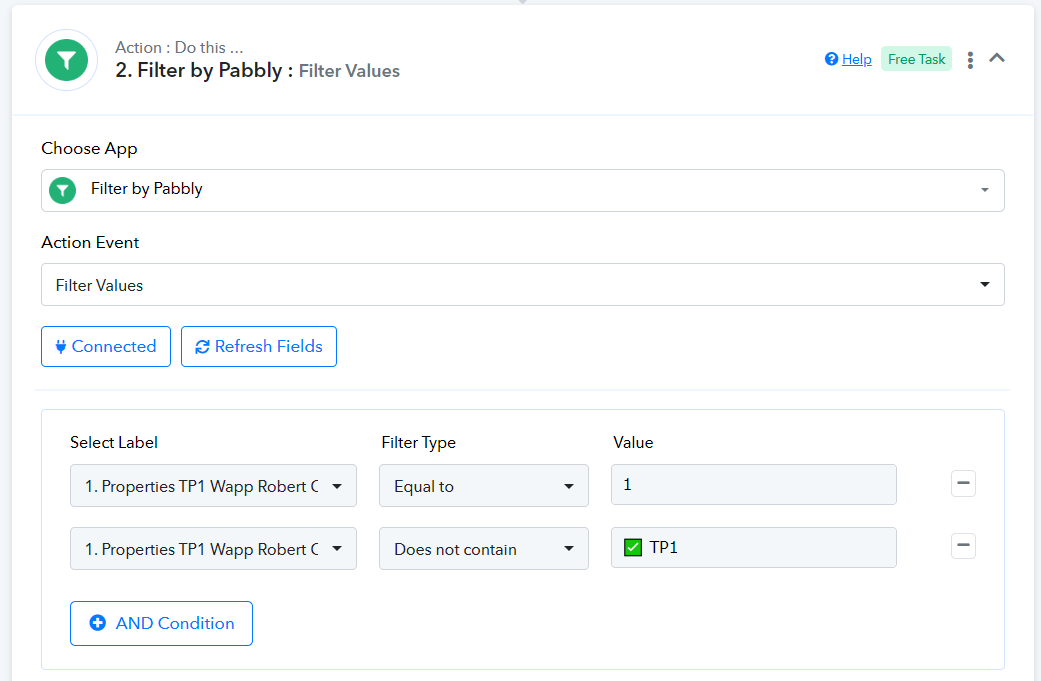Viewport: 1041px width, 681px height.
Task: Open label dropdown in Equal to row
Action: click(213, 486)
